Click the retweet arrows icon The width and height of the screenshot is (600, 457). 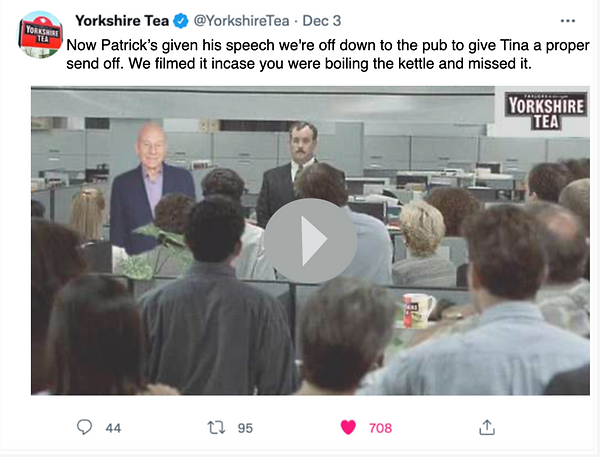click(216, 428)
